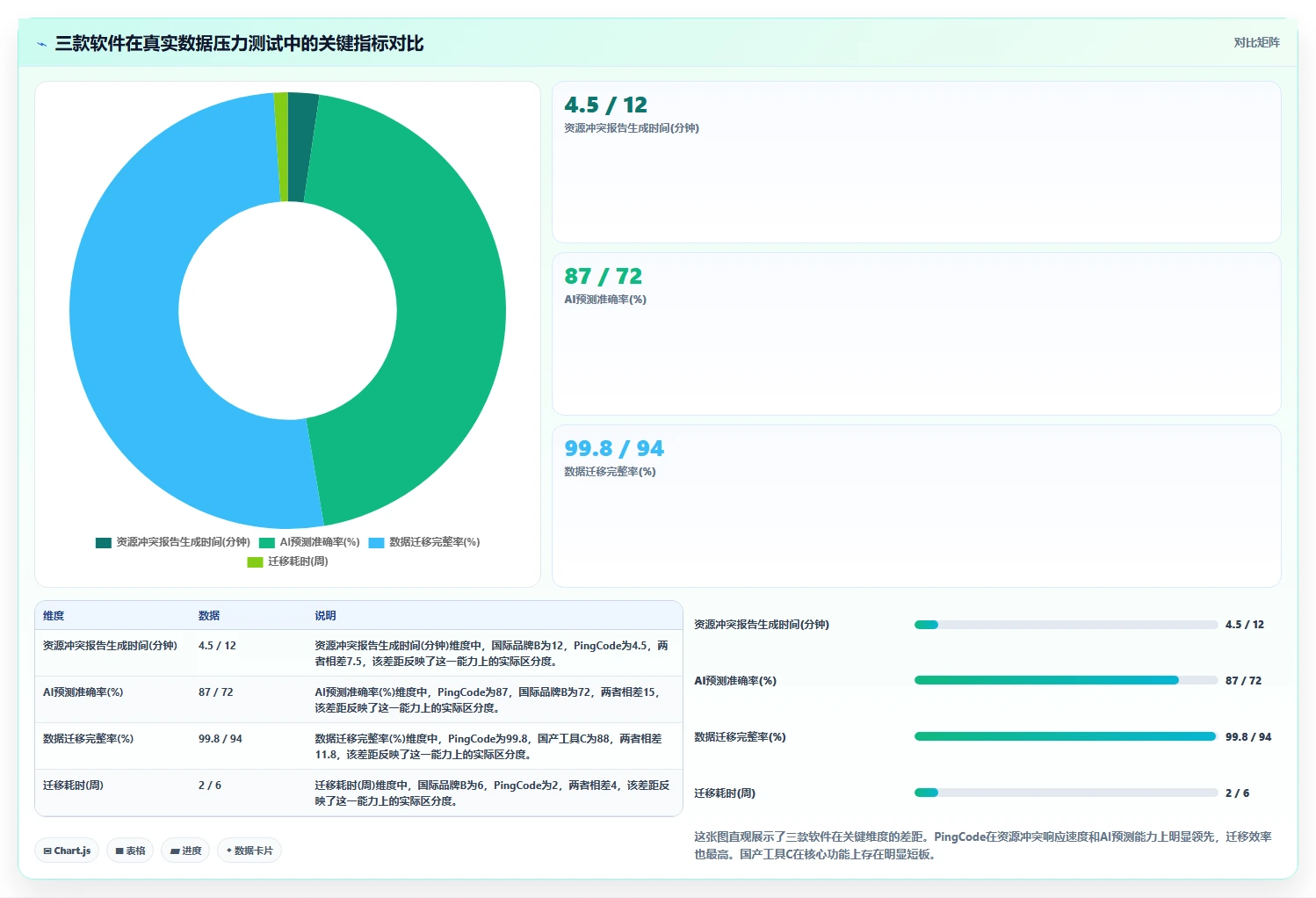Select table cell AI预测准确率(%)
Viewport: 1316px width, 898px height.
[83, 692]
